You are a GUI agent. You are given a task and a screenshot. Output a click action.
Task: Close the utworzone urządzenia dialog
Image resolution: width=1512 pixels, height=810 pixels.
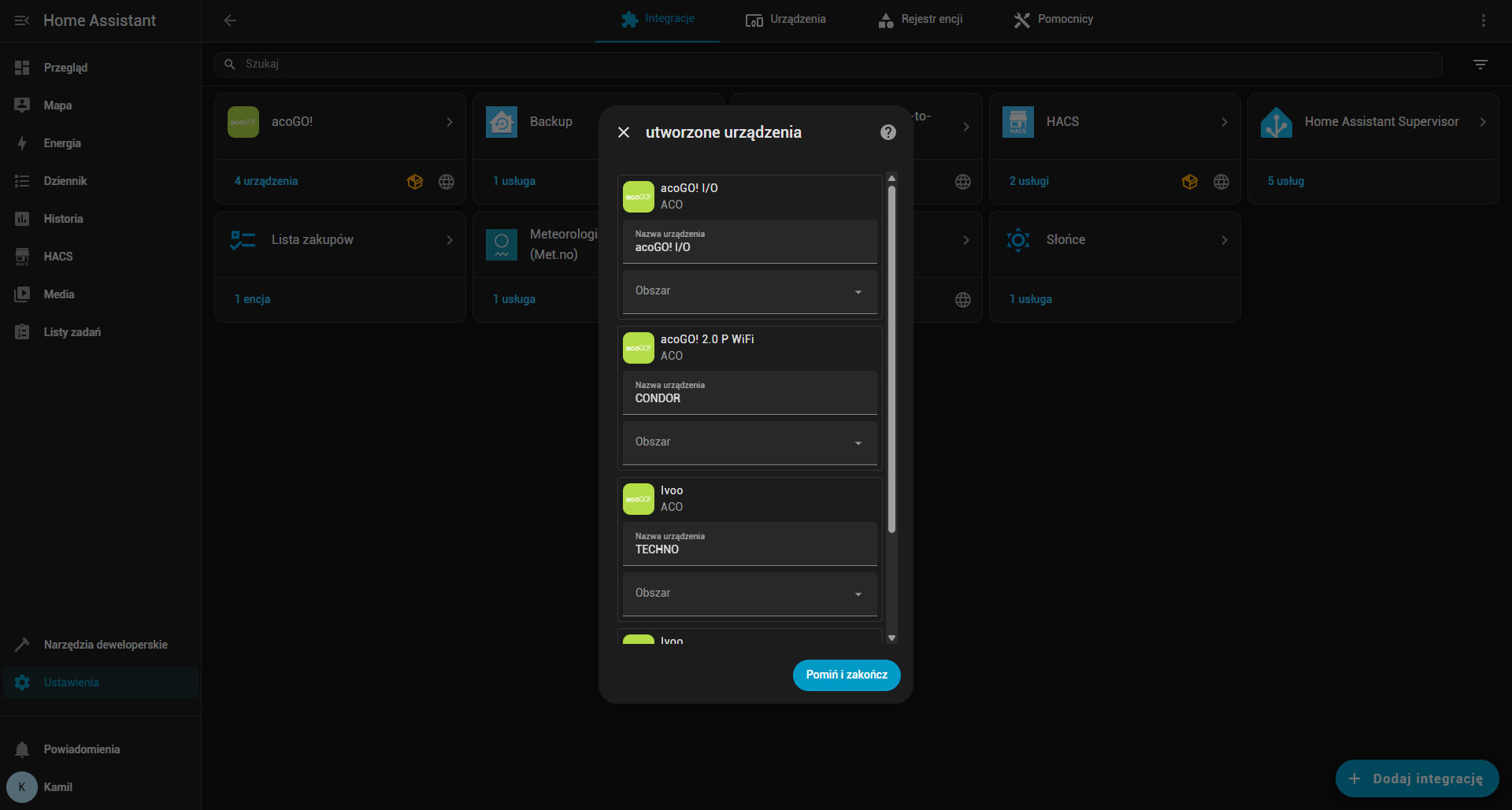click(624, 132)
